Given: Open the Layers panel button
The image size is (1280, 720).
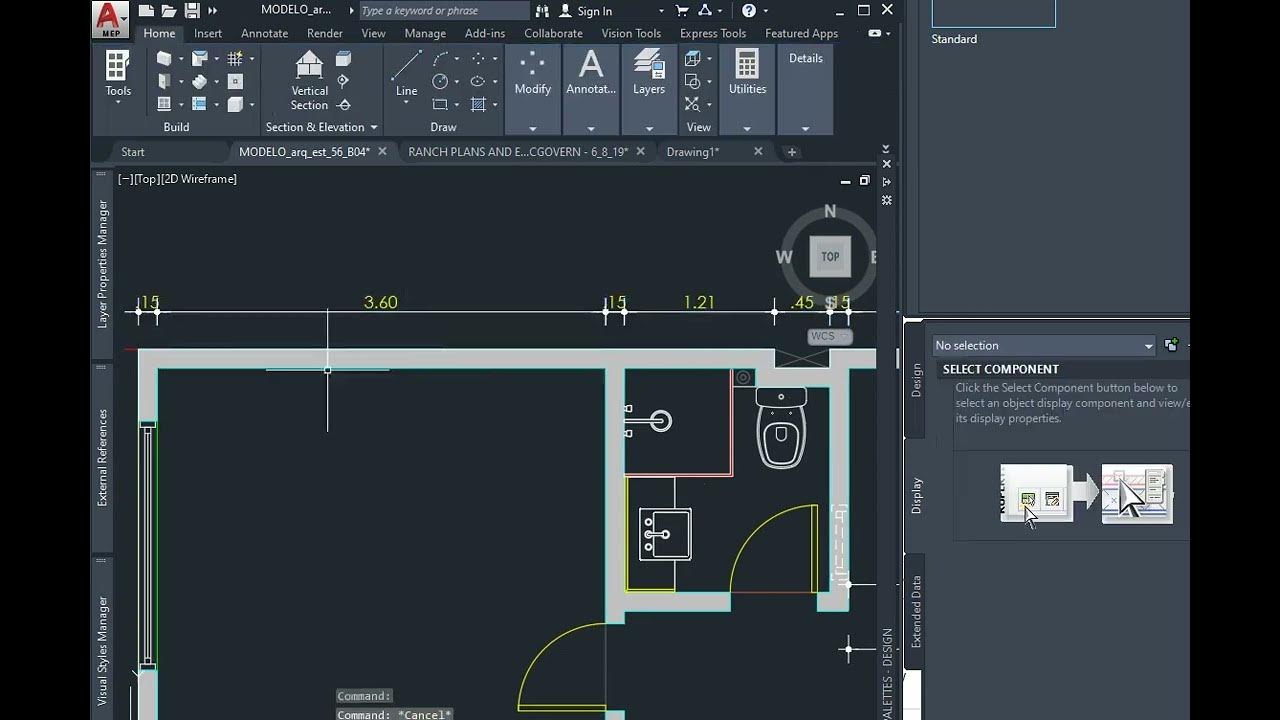Looking at the screenshot, I should (649, 73).
